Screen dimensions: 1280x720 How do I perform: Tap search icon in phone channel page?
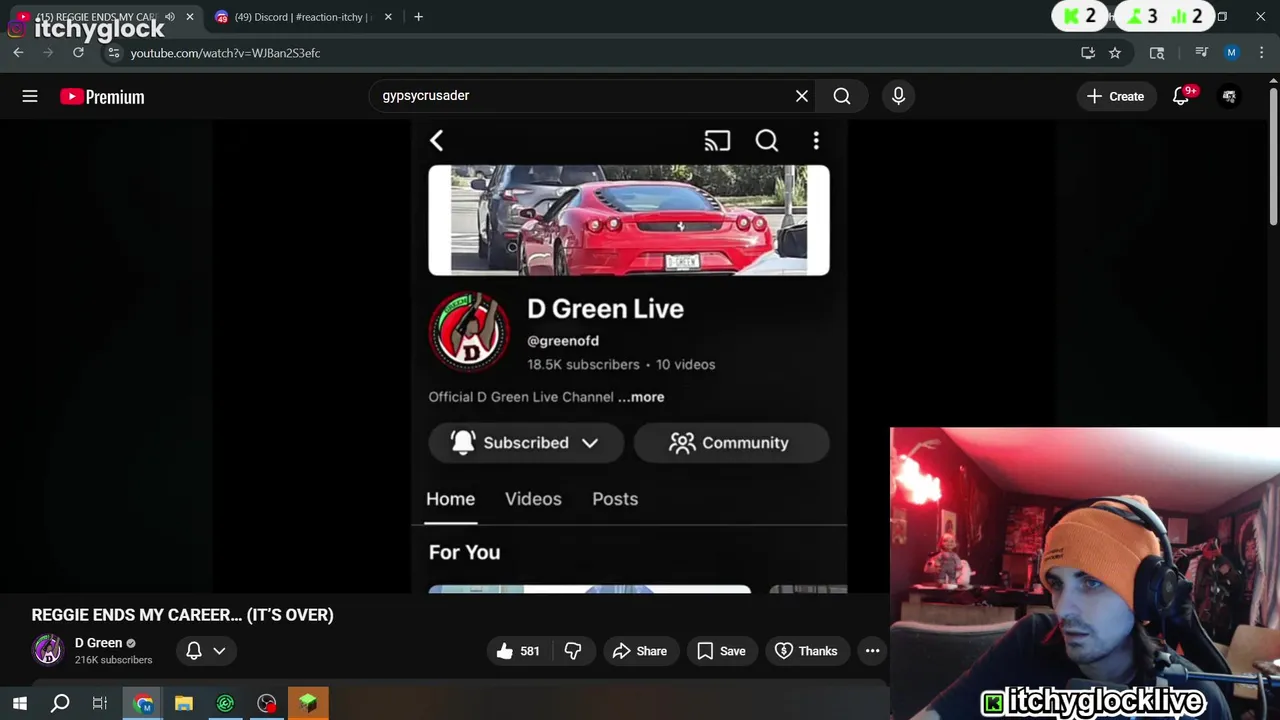767,141
